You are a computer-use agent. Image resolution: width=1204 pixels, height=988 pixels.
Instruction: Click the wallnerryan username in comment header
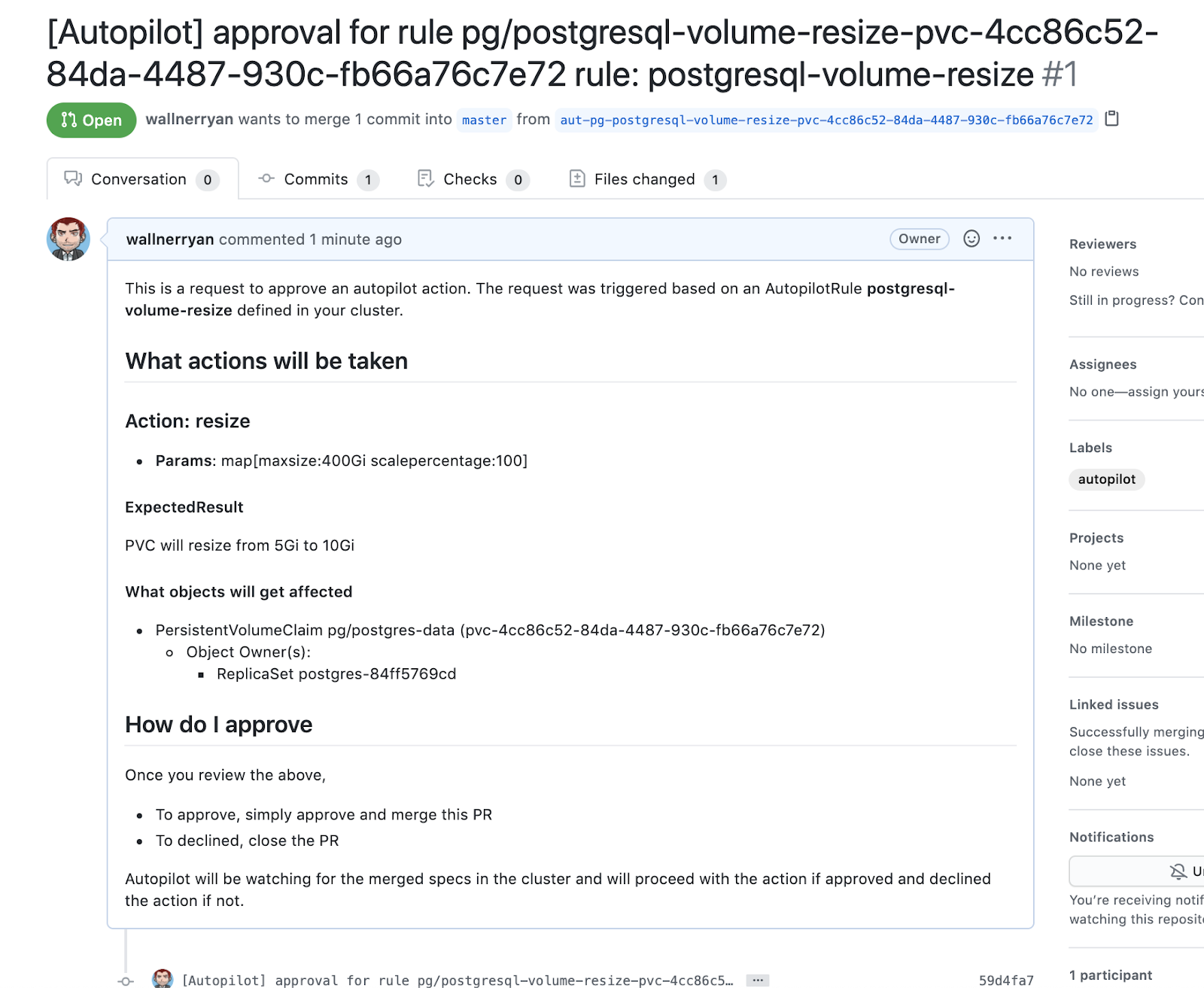(x=170, y=239)
